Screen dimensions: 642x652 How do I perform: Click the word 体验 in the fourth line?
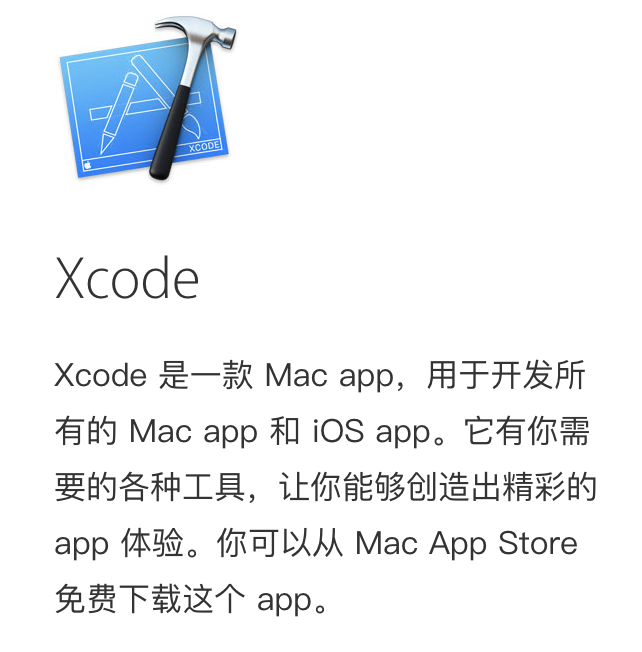click(x=153, y=543)
